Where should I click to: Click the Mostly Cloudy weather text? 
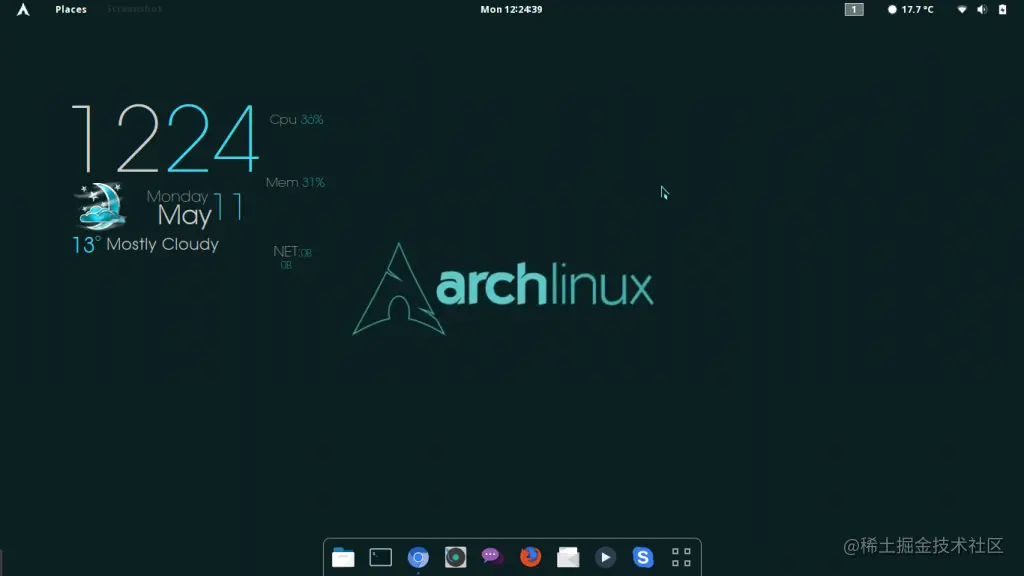pyautogui.click(x=163, y=244)
